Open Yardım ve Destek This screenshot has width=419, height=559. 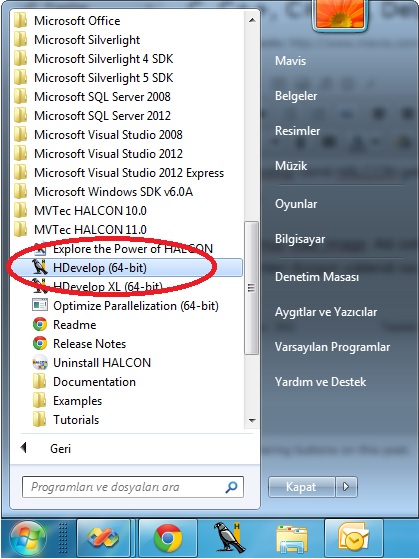click(x=320, y=382)
